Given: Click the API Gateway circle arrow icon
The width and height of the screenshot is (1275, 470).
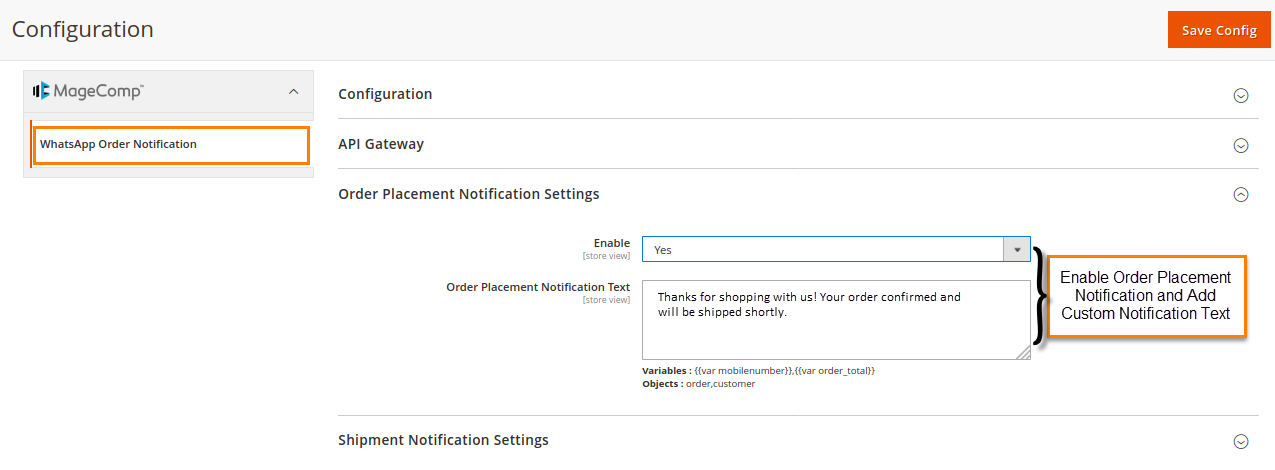Looking at the screenshot, I should (1241, 145).
